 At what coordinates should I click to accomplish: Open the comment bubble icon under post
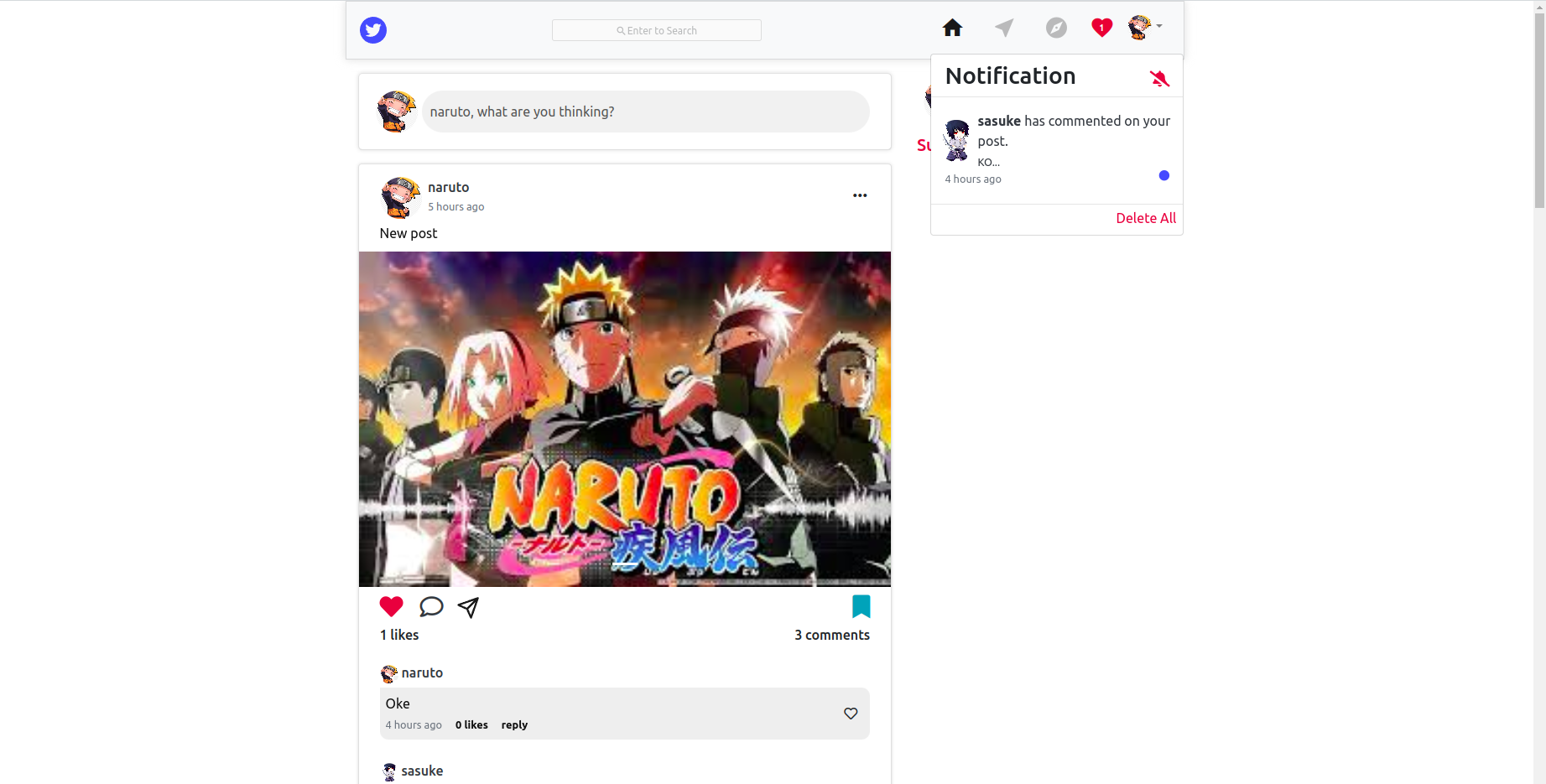tap(431, 606)
